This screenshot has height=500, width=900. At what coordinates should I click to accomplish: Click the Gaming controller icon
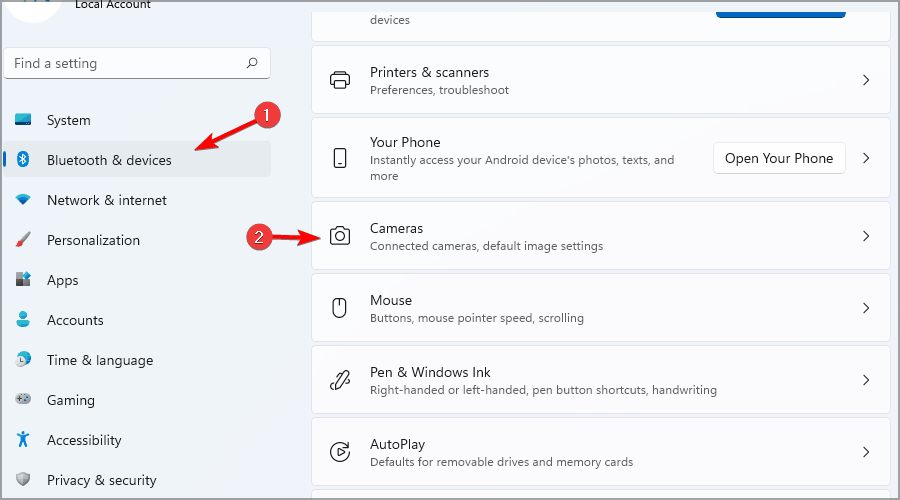point(23,399)
